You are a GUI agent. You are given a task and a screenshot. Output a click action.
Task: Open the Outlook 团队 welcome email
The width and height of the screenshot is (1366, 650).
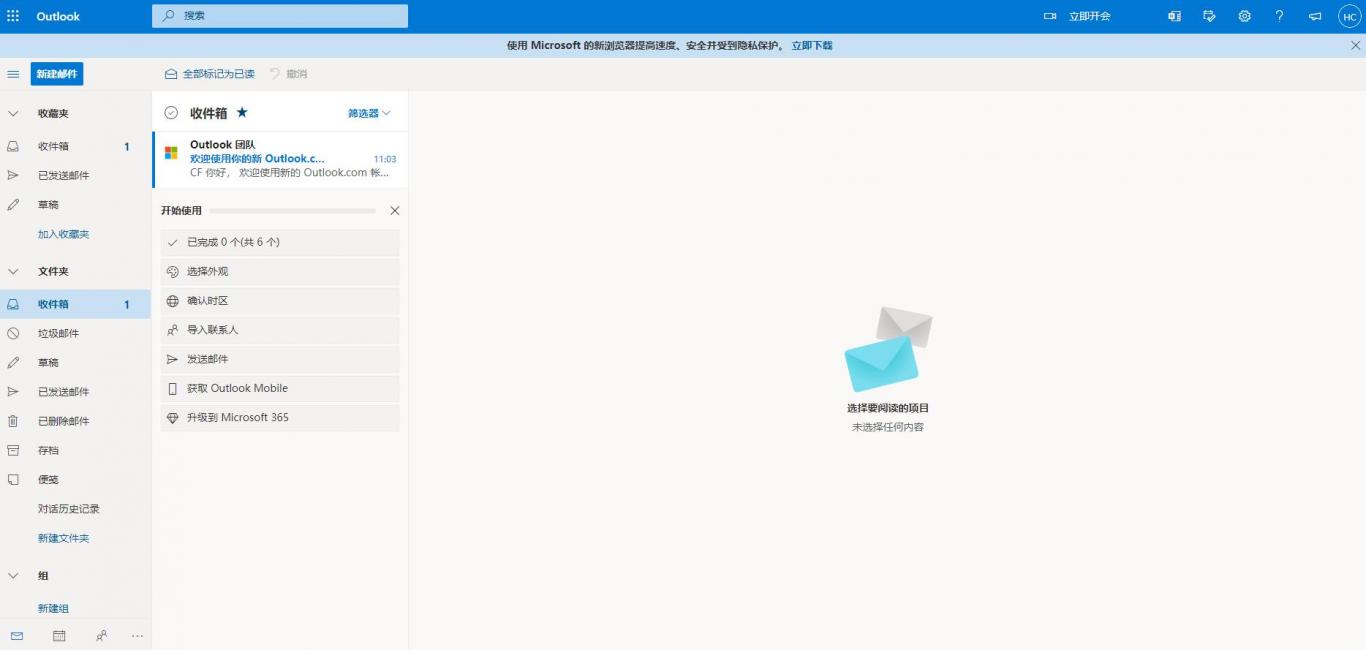pos(280,159)
